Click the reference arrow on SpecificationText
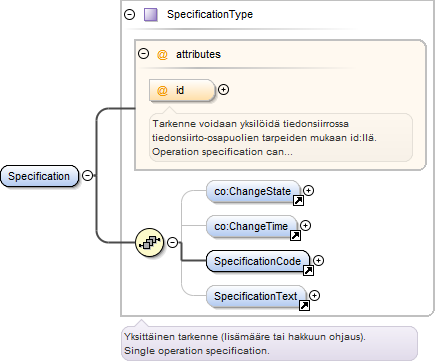Viewport: 436px width, 364px height. tap(304, 305)
